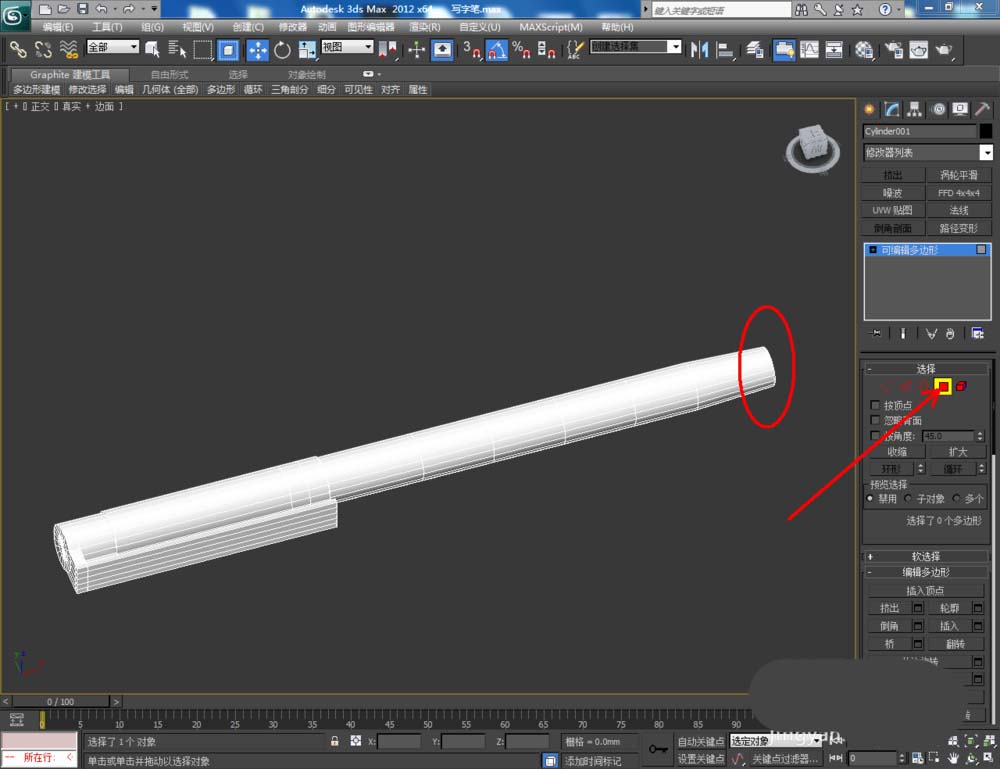Collapse the 编辑多边形 rollout
The width and height of the screenshot is (1000, 769).
tap(926, 572)
